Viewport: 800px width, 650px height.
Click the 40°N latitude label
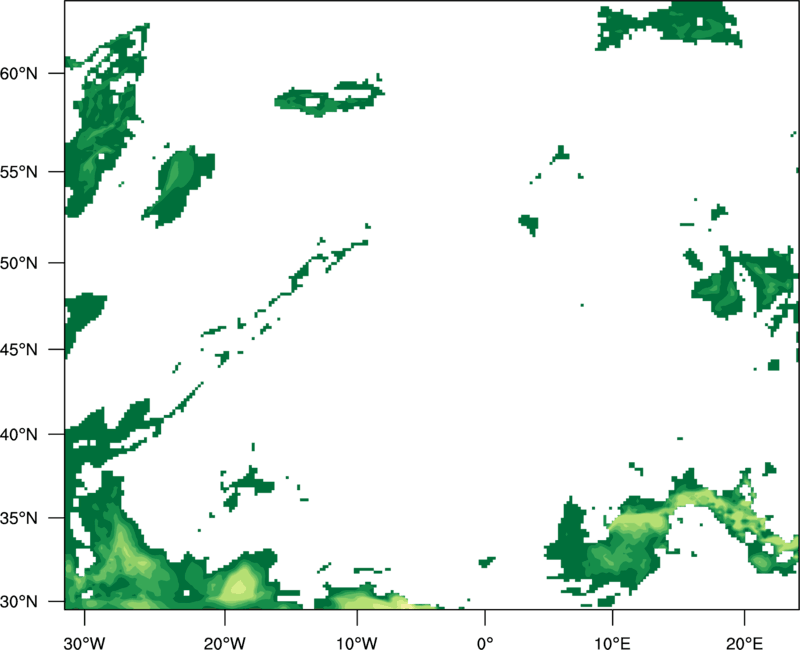(19, 435)
